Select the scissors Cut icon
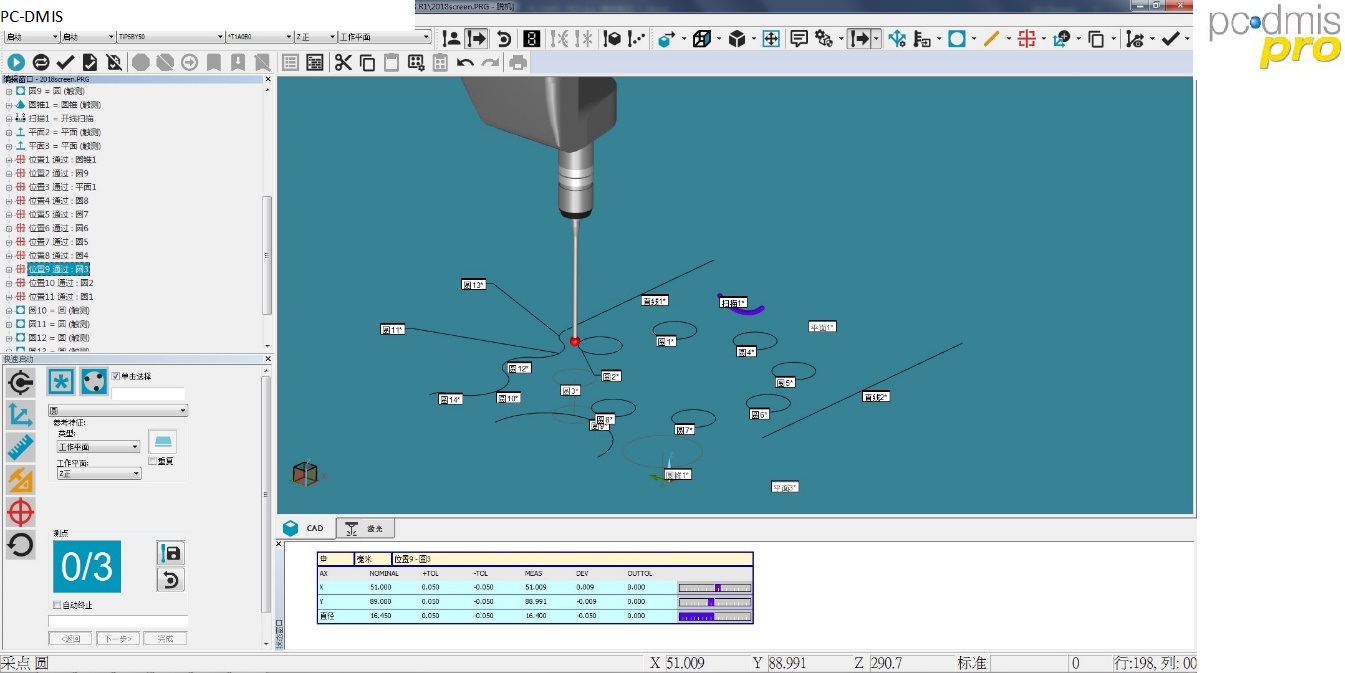Image resolution: width=1345 pixels, height=673 pixels. click(x=344, y=62)
